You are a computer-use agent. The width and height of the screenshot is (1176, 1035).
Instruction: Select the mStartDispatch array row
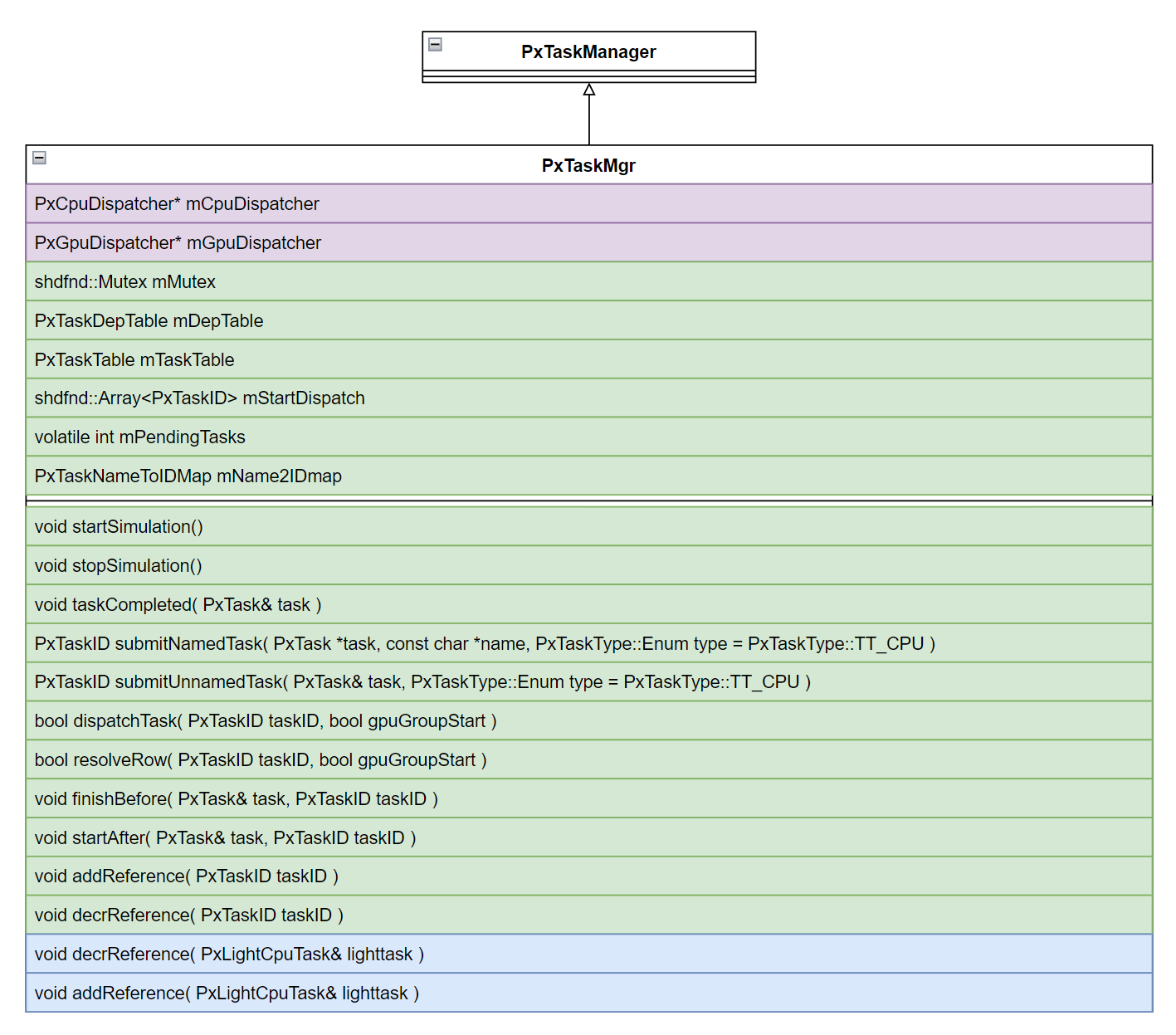pyautogui.click(x=200, y=398)
